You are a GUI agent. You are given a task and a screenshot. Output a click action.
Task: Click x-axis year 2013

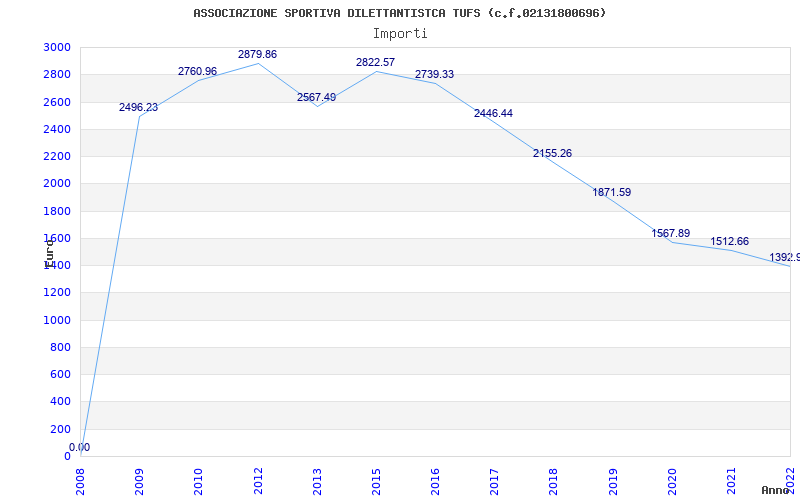coord(317,482)
